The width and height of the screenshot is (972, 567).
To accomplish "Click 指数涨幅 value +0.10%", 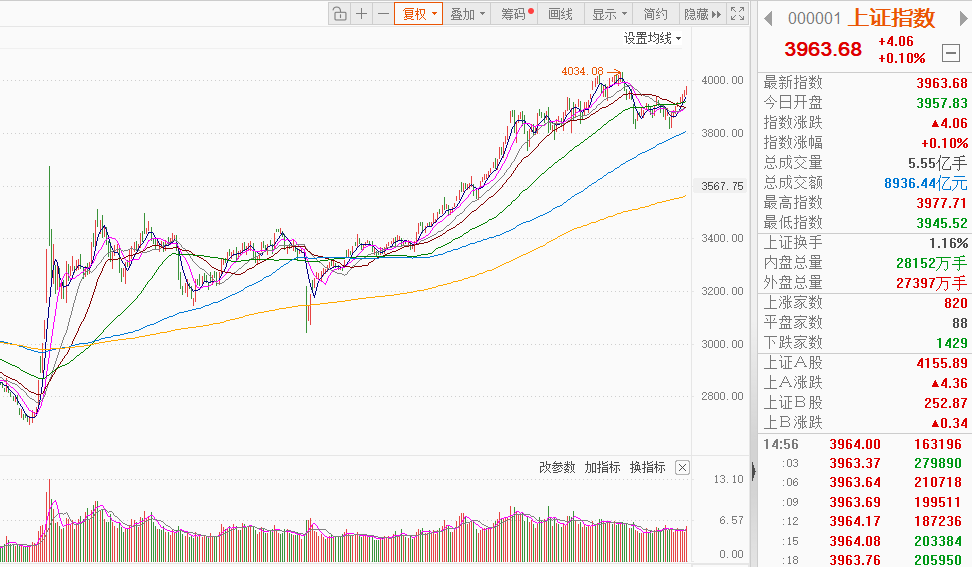I will point(944,143).
